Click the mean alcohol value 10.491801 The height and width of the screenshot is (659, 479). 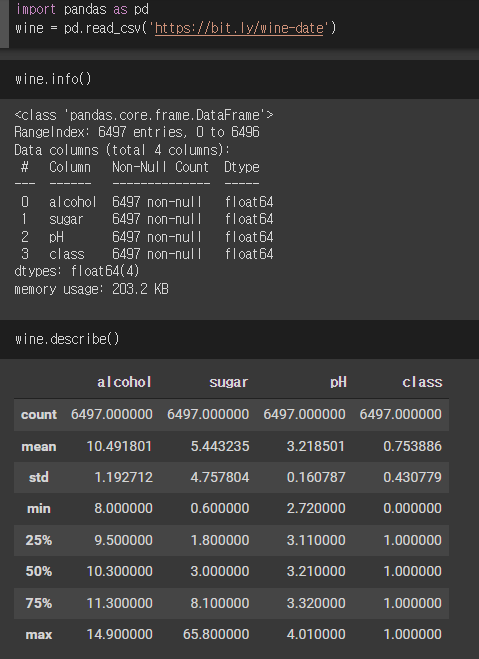(119, 446)
